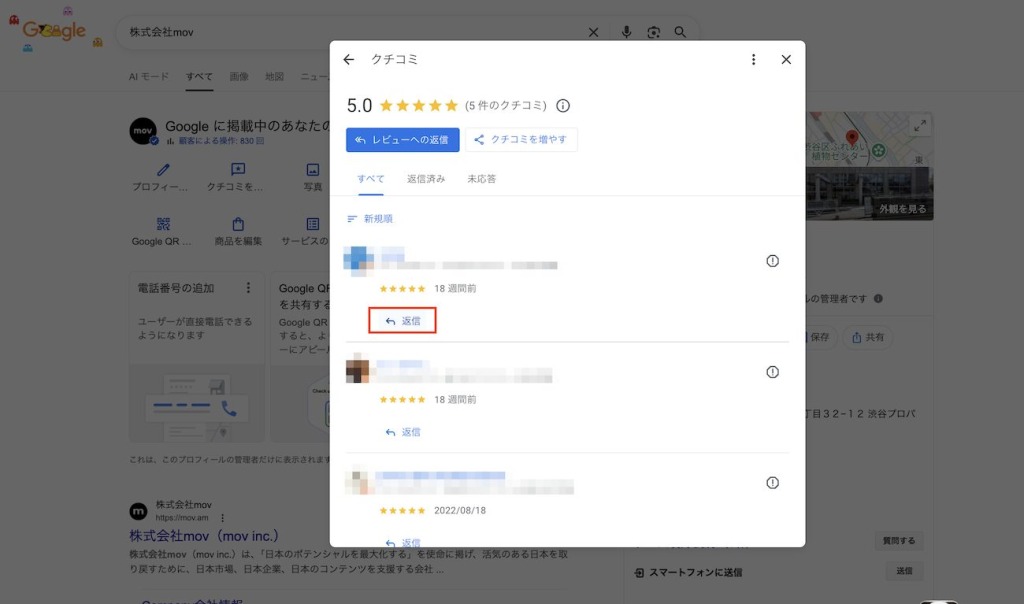The image size is (1024, 604).
Task: Open image search with the camera icon
Action: point(653,32)
